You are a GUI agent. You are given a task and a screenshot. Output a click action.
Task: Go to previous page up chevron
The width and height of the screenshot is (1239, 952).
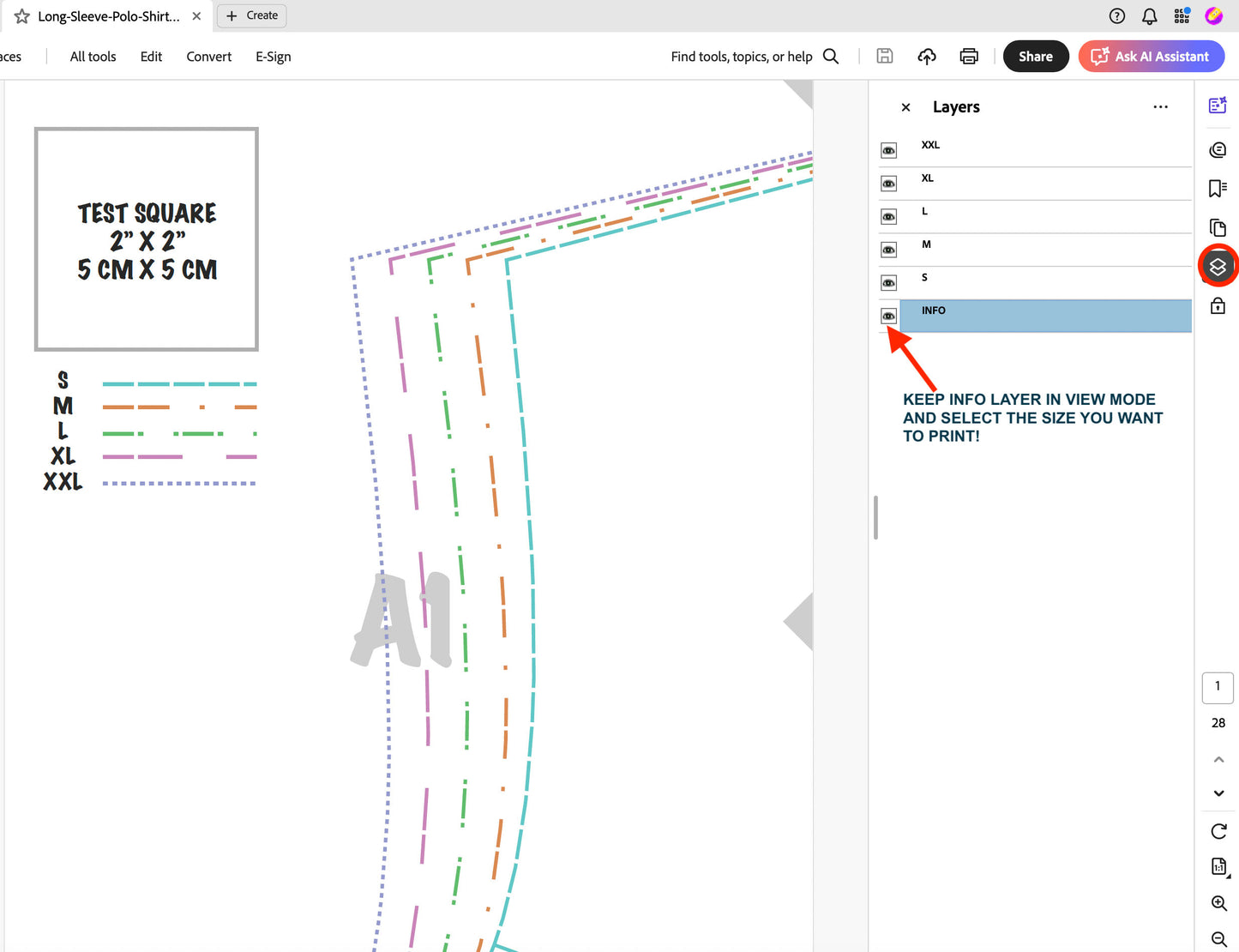pos(1218,760)
